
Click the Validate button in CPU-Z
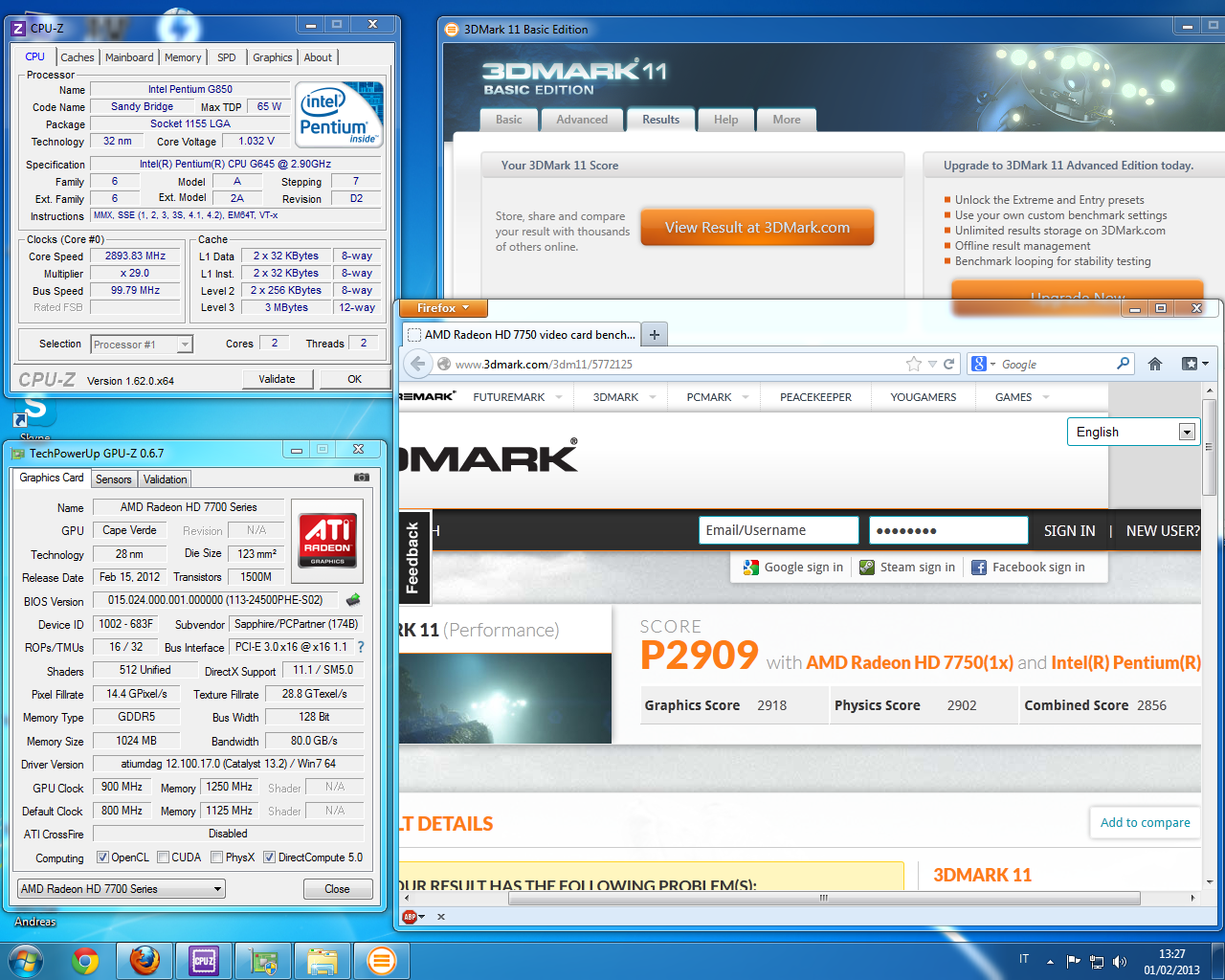[x=277, y=379]
